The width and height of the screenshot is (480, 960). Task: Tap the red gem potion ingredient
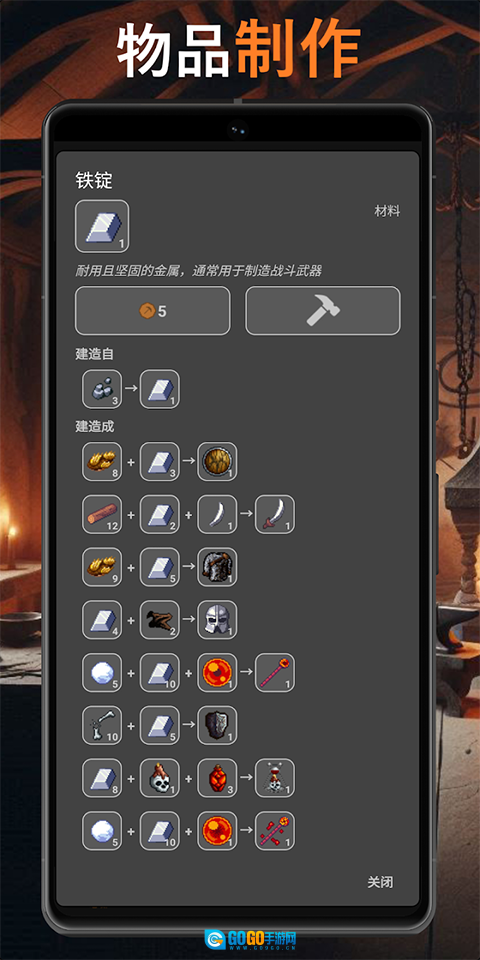tap(217, 778)
